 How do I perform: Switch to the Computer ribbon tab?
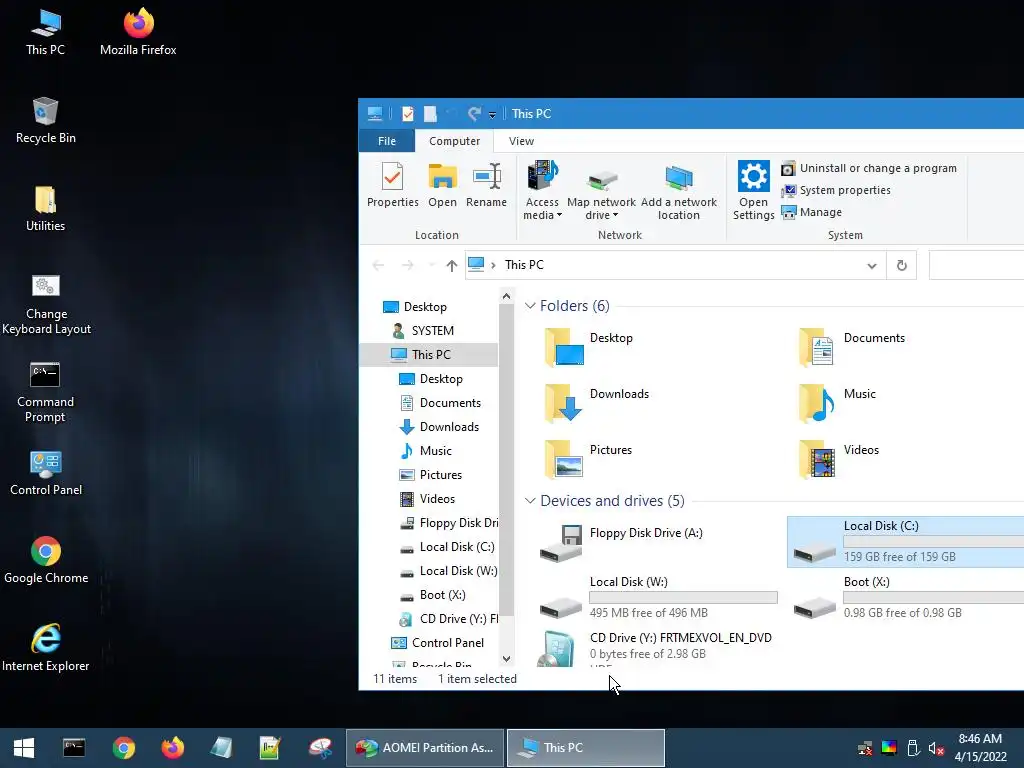click(x=455, y=141)
